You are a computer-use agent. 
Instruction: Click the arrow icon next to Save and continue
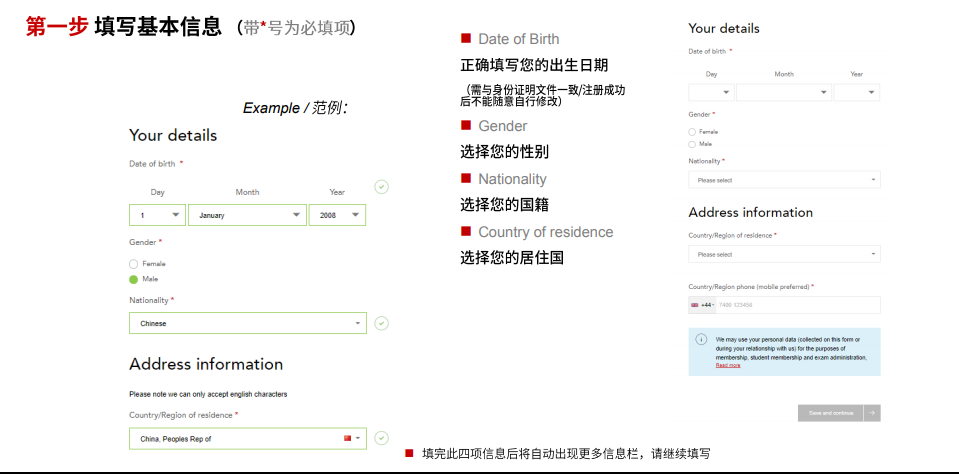872,412
